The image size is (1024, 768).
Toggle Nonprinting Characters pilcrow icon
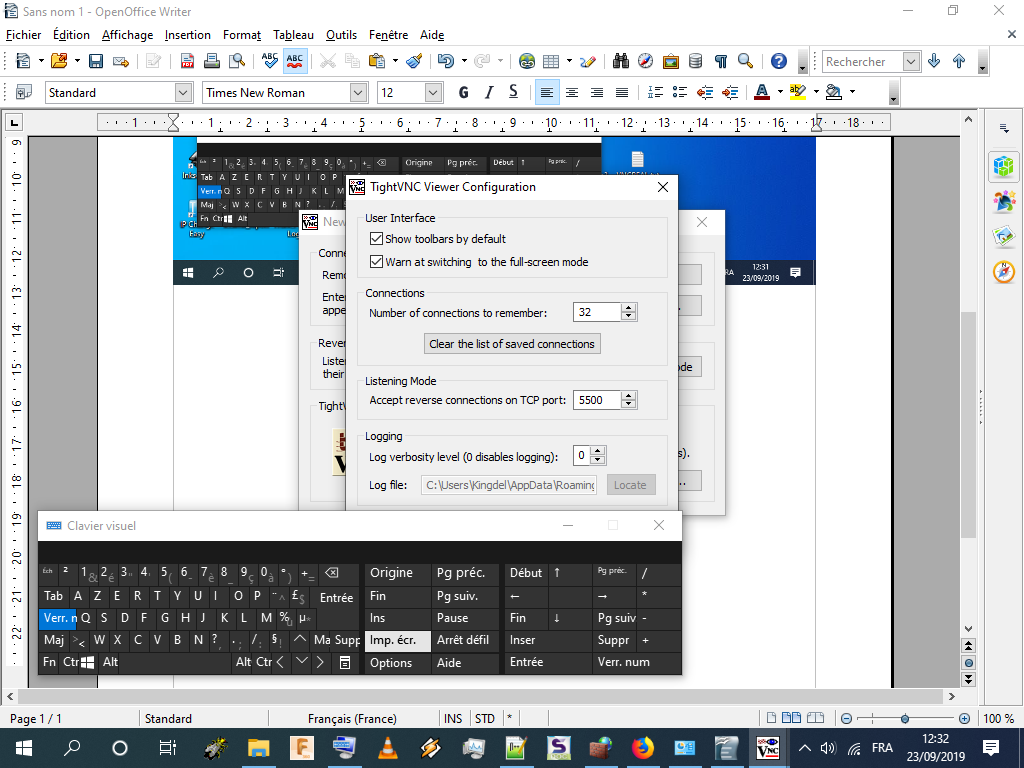tap(721, 61)
